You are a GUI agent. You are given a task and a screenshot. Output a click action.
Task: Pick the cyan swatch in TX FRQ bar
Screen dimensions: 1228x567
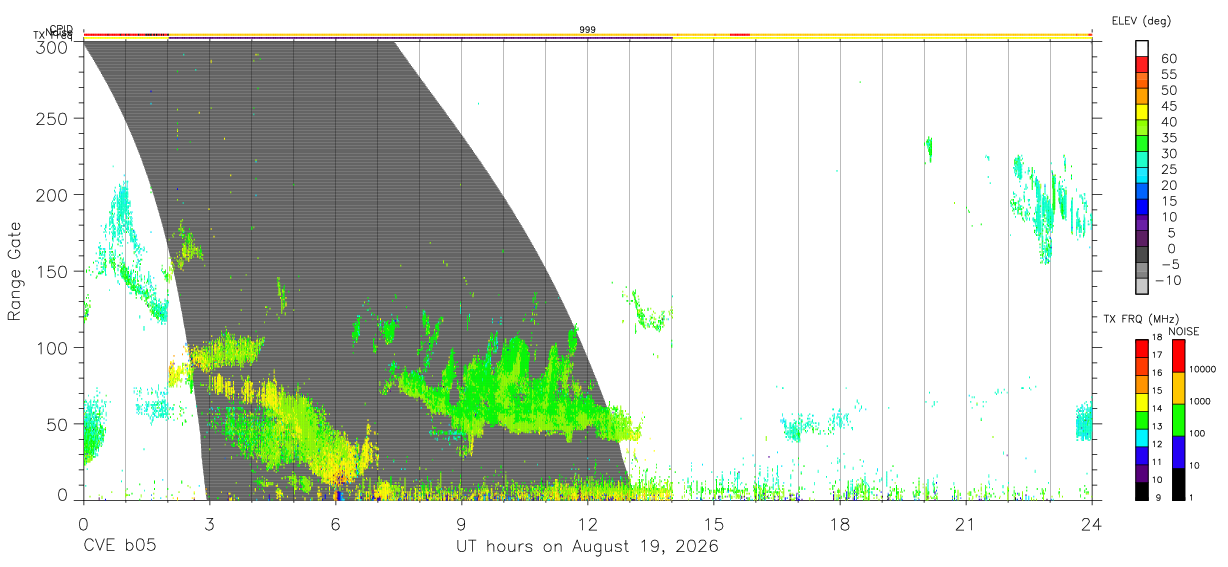click(x=1142, y=437)
